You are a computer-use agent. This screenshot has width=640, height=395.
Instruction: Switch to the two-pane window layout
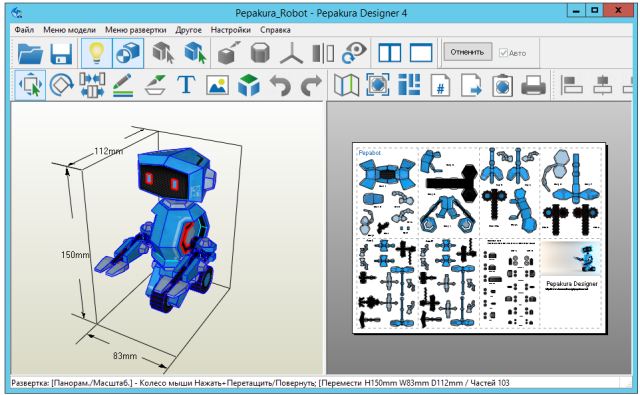[x=389, y=53]
